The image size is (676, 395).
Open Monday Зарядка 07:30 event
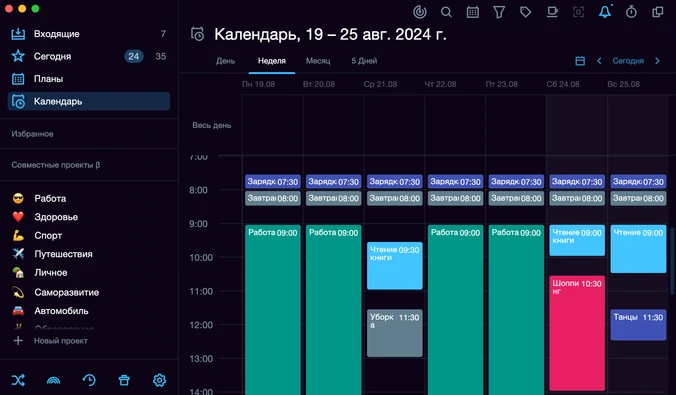point(273,182)
